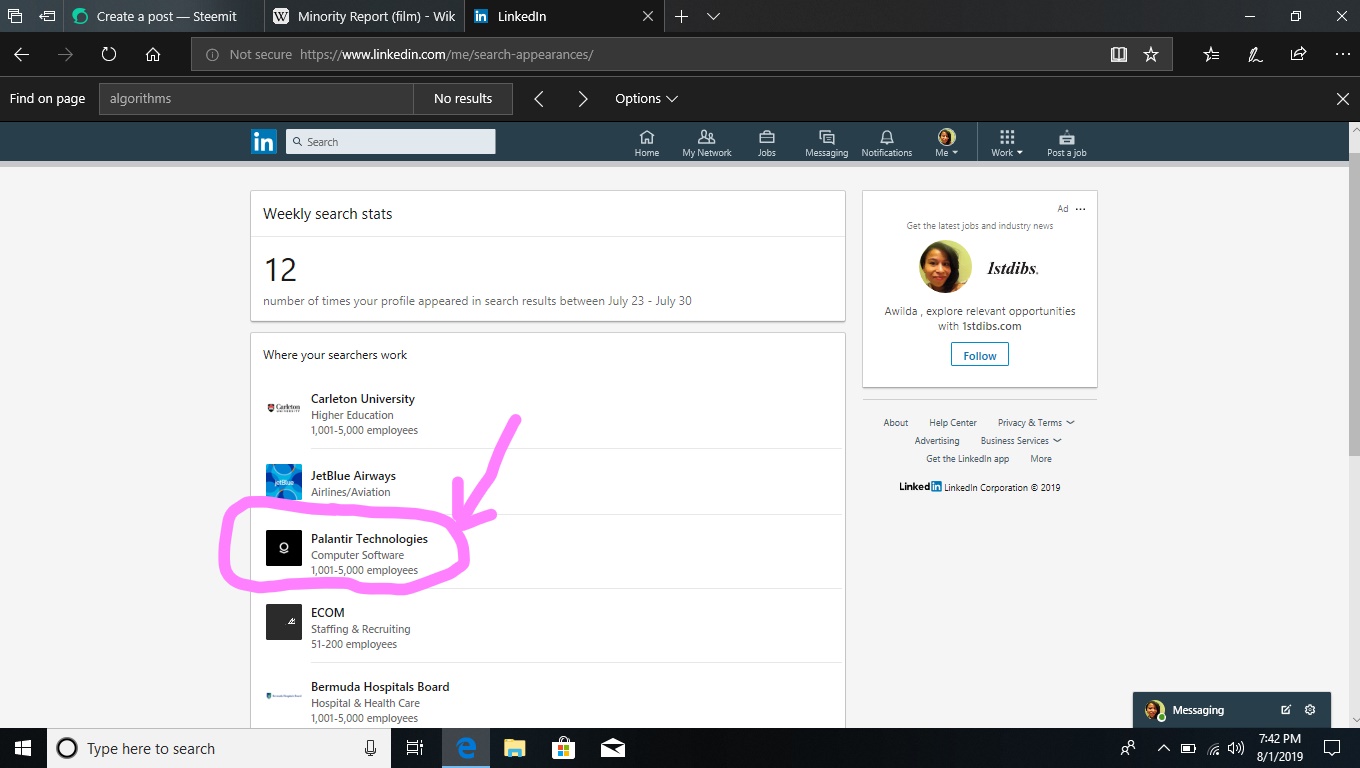Open ad options ellipsis menu

click(x=1080, y=209)
